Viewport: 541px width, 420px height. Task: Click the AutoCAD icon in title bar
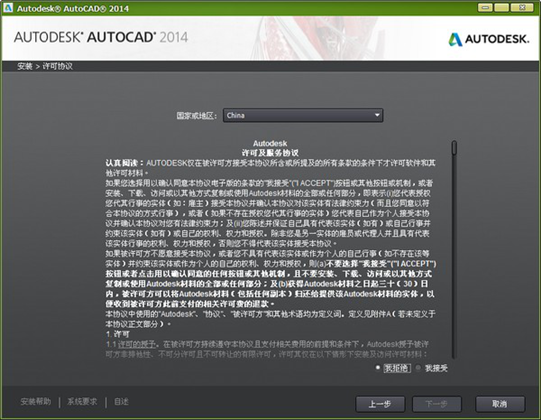[x=8, y=7]
